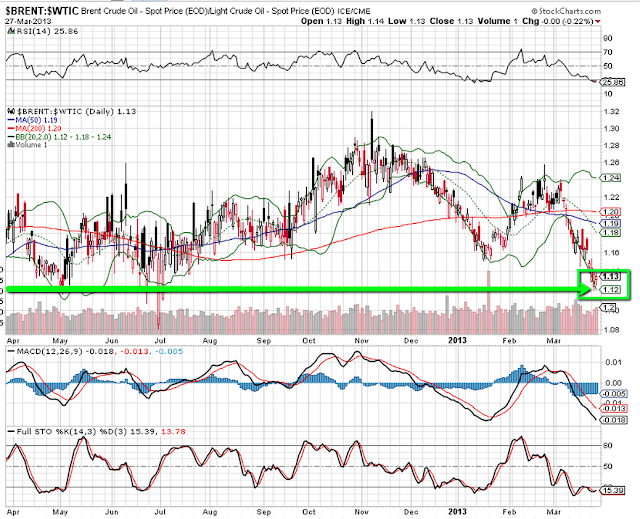The image size is (640, 519).
Task: Click the candlestick icon before $BRENT:$WTIC (Daily)
Action: point(11,111)
